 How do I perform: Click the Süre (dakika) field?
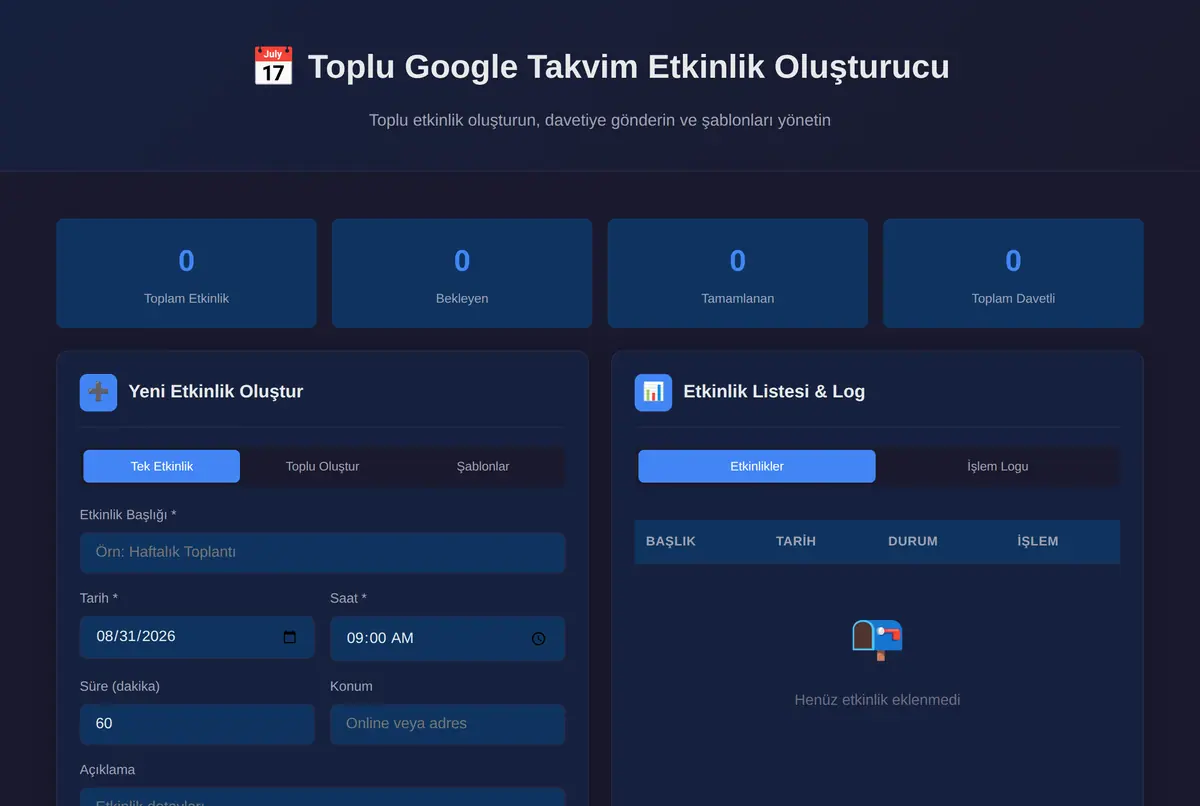click(197, 723)
